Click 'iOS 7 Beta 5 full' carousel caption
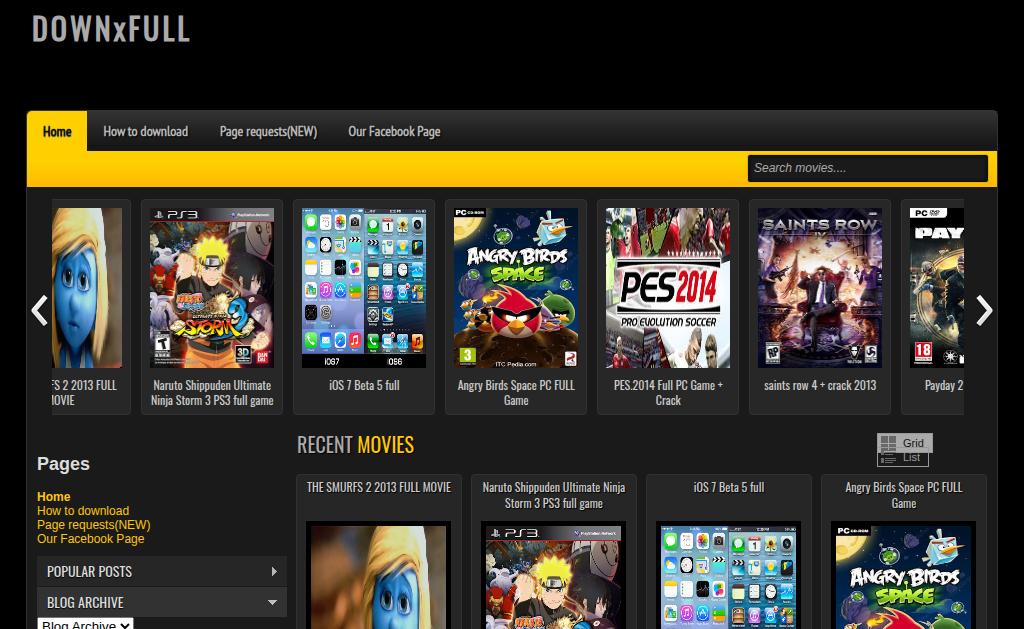 (x=364, y=385)
